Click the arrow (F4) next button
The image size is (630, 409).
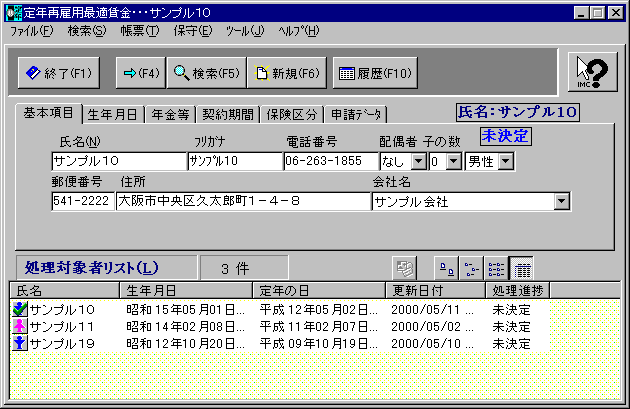(x=141, y=73)
